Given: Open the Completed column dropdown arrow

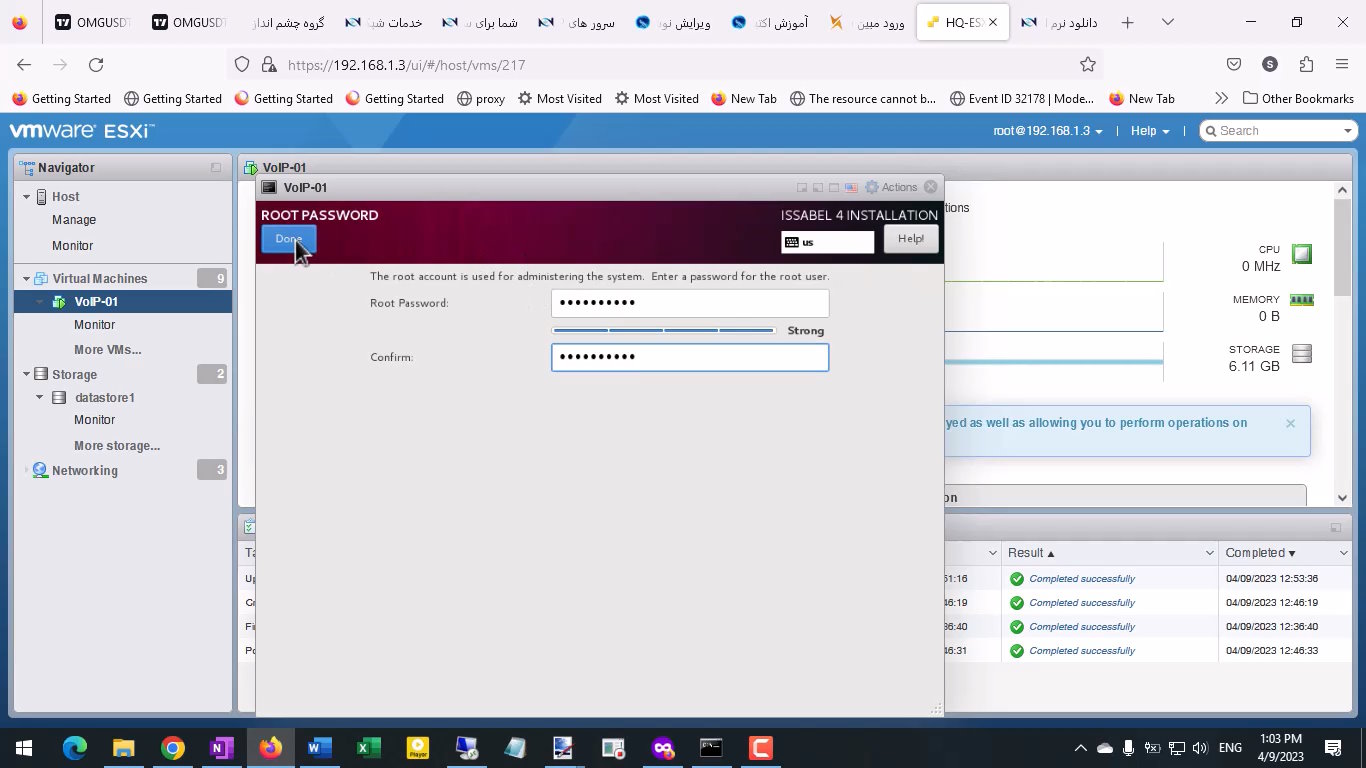Looking at the screenshot, I should tap(1343, 553).
